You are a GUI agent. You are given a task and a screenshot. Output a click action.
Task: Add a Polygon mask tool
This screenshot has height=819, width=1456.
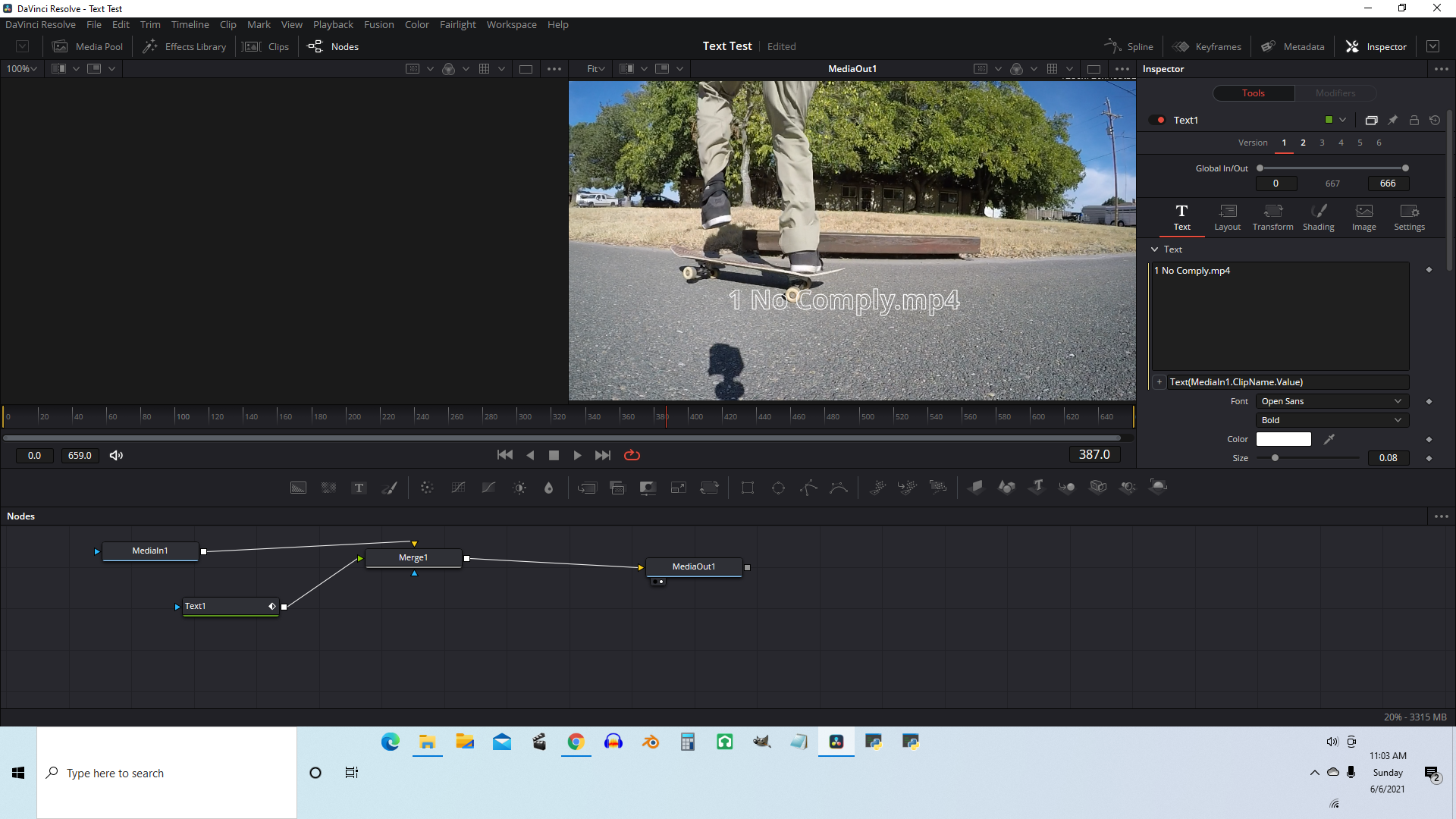[x=808, y=488]
